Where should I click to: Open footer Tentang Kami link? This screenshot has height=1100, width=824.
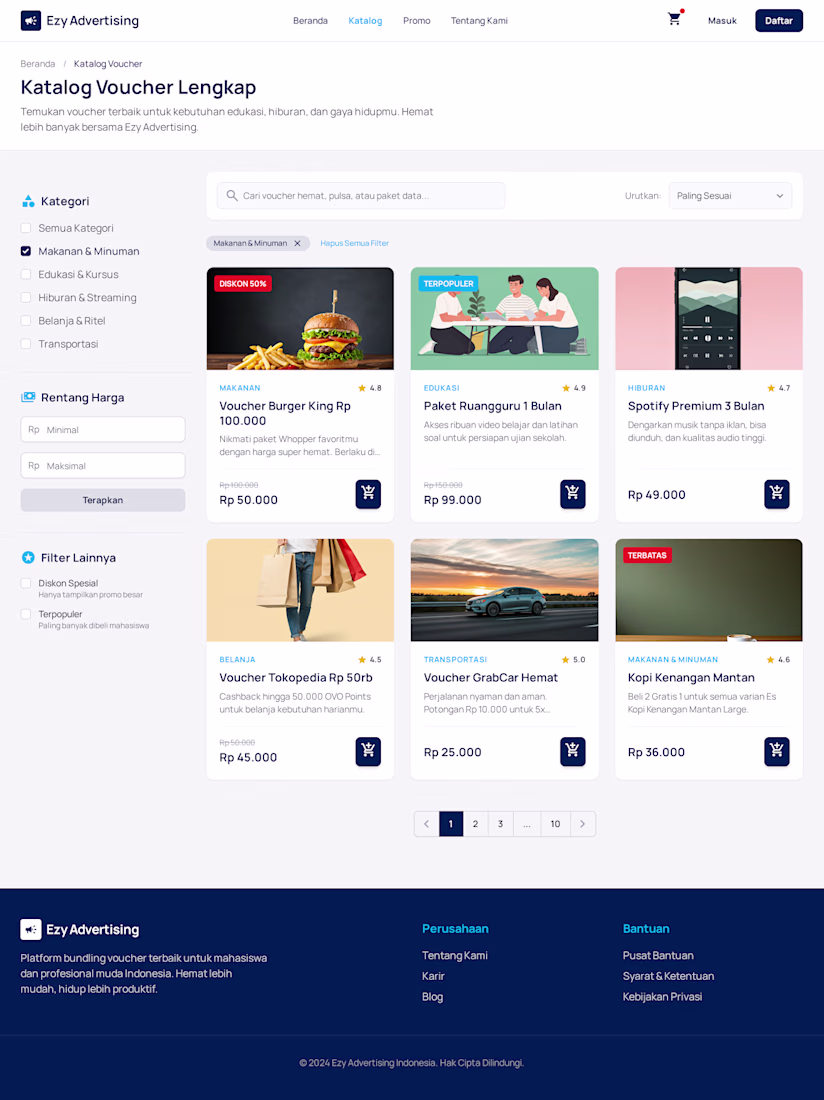coord(454,955)
